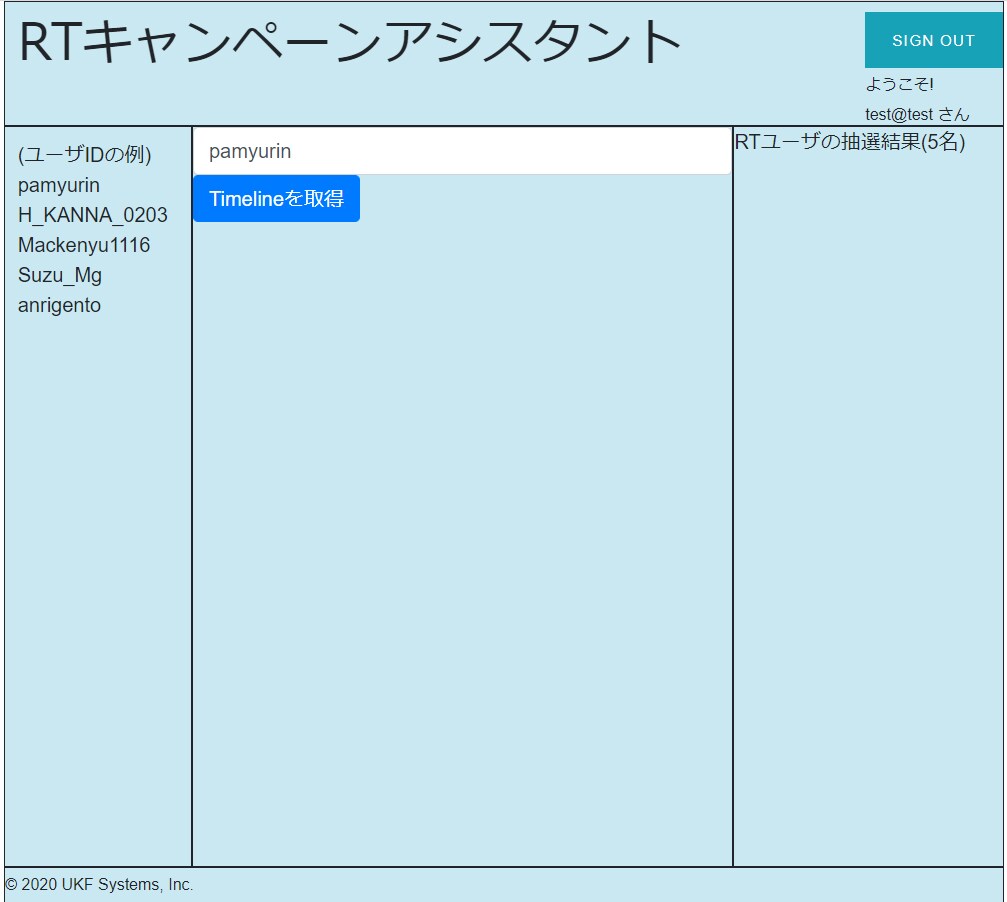Click the RTキャンペーンアシスタント page title
1007x902 pixels.
[x=350, y=42]
